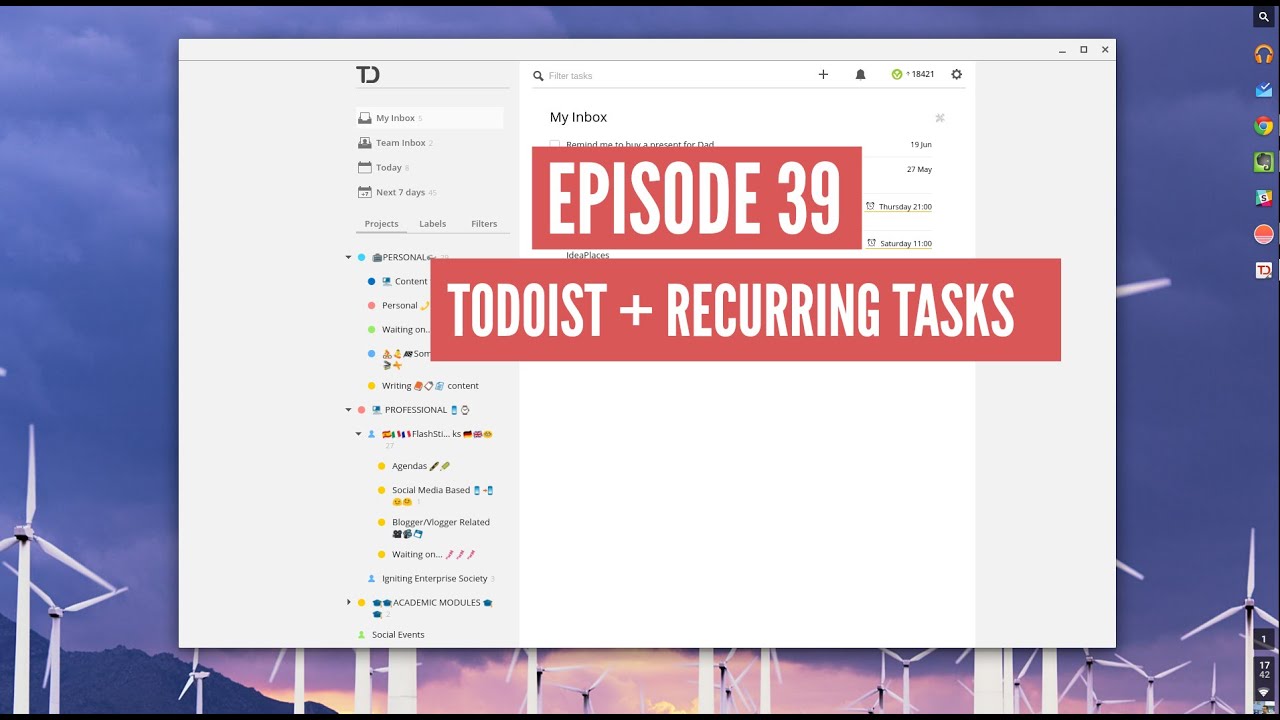Open the notification counter showing 1

tap(1264, 639)
